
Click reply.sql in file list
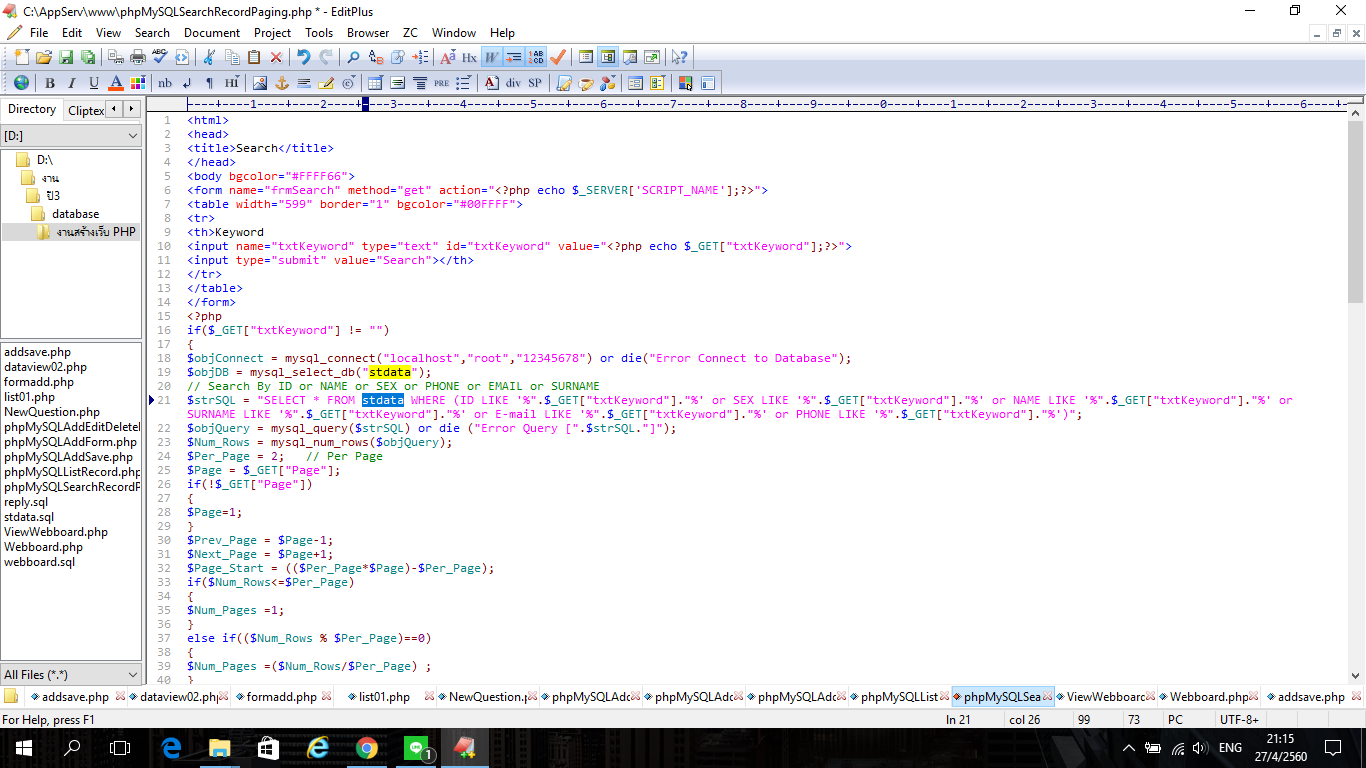[26, 502]
